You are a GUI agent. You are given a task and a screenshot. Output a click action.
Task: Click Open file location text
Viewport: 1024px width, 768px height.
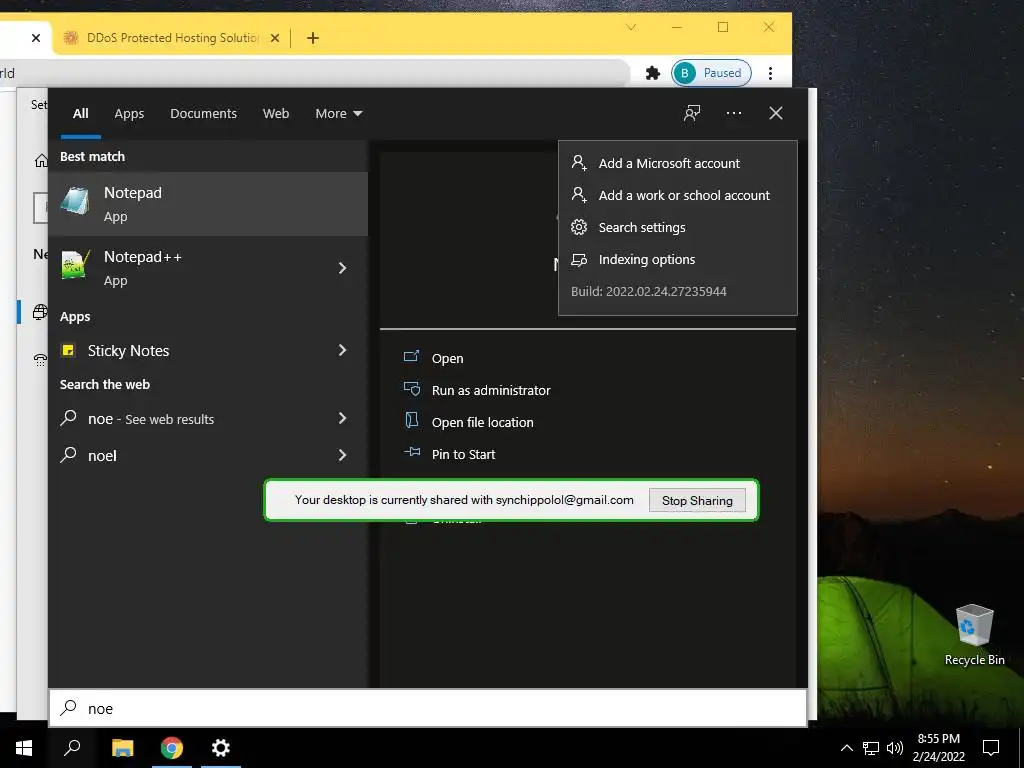click(x=483, y=423)
